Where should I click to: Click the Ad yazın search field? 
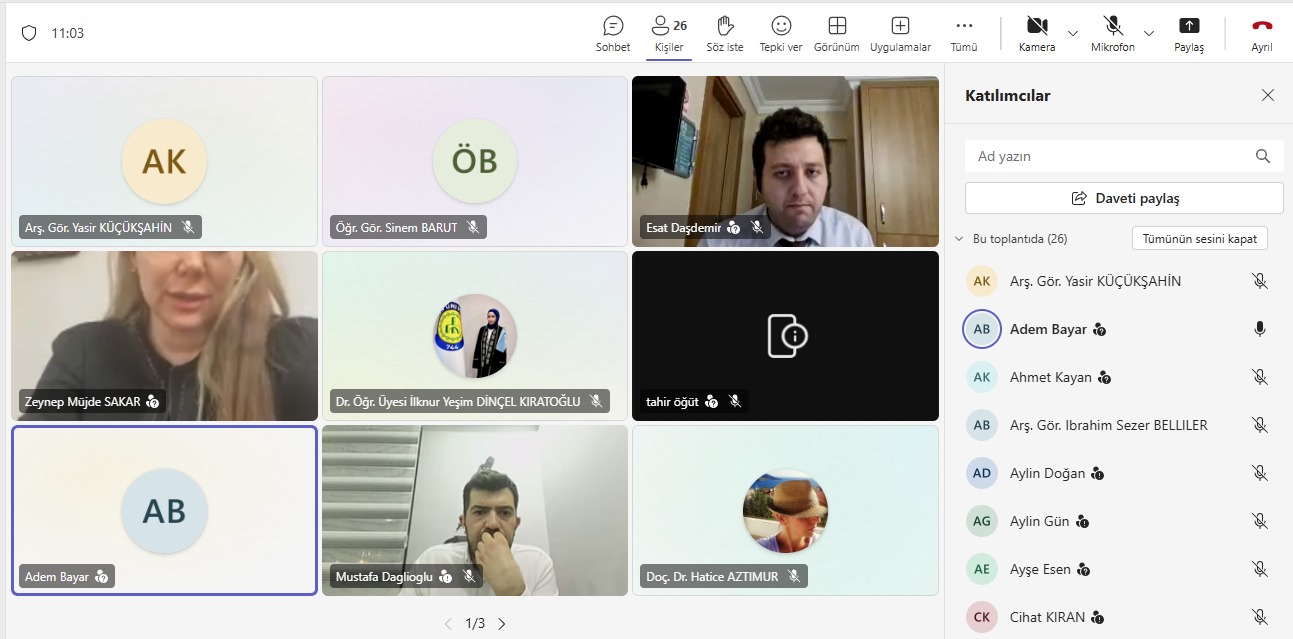coord(1110,156)
